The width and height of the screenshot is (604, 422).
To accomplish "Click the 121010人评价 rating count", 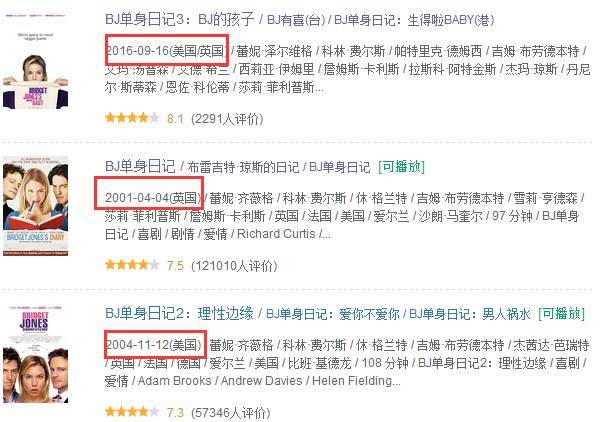I will pos(234,265).
